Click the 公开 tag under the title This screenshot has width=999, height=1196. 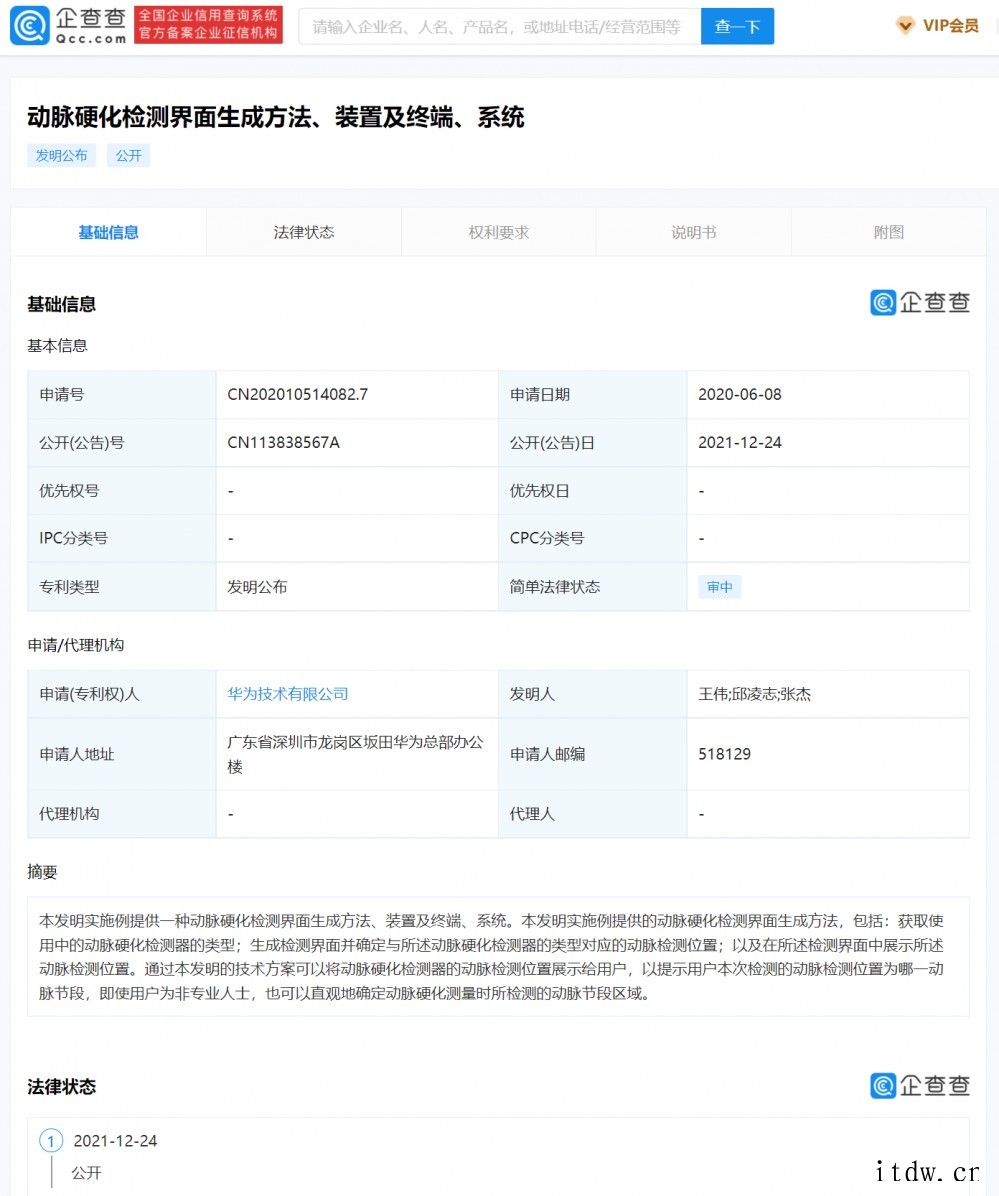[x=128, y=156]
